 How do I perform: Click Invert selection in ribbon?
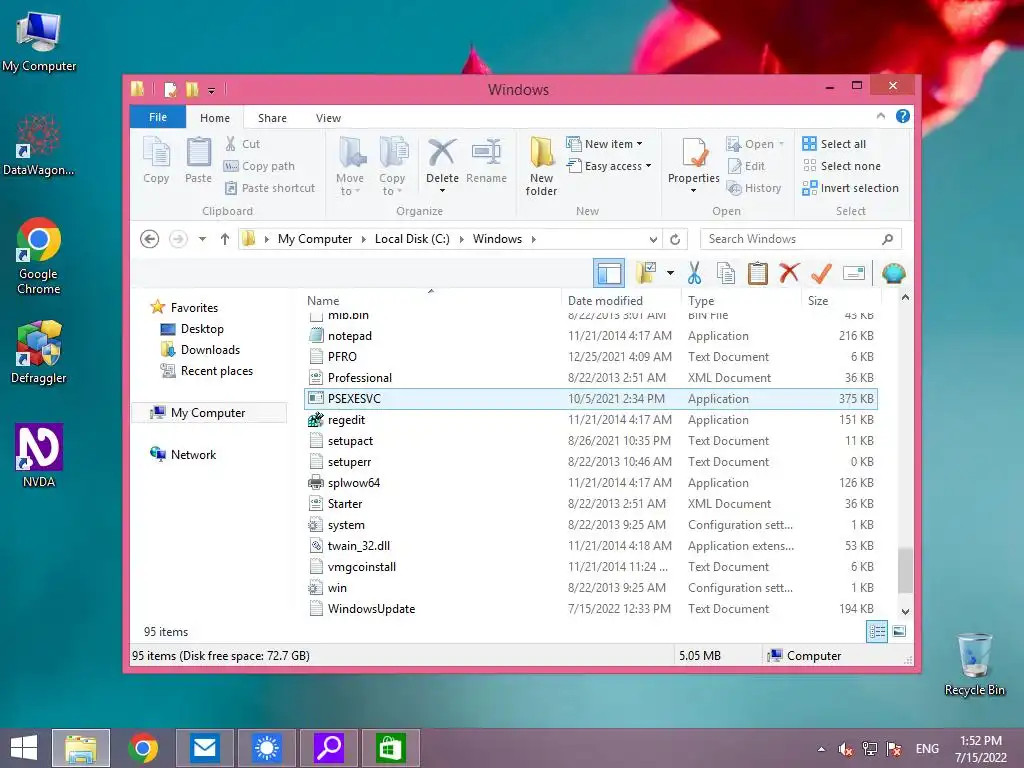[851, 188]
